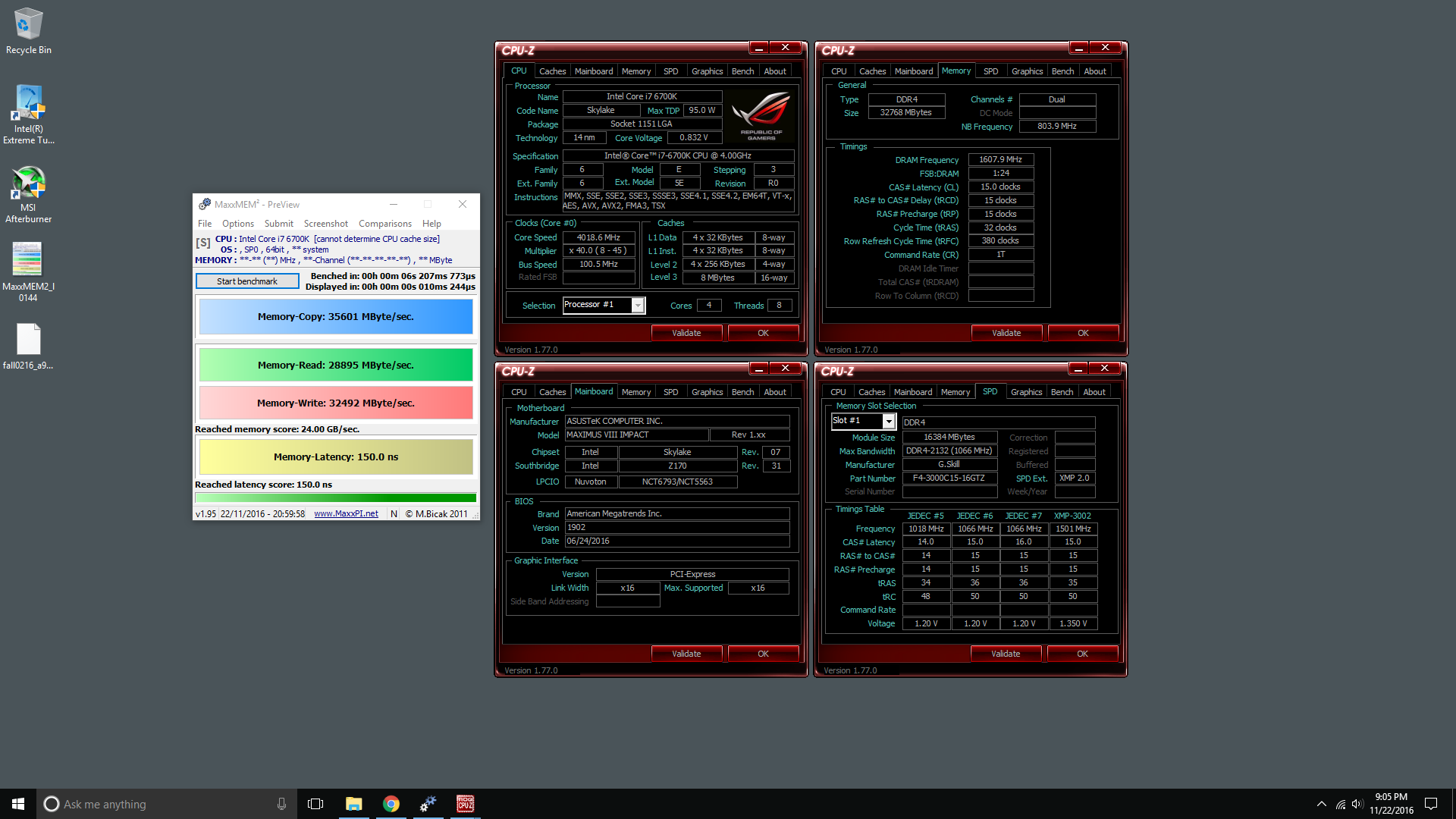
Task: Click the Cortana microphone icon
Action: [281, 804]
